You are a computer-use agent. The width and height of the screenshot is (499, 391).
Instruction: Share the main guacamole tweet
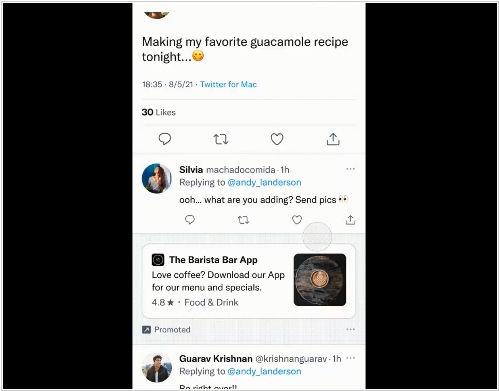[x=333, y=139]
